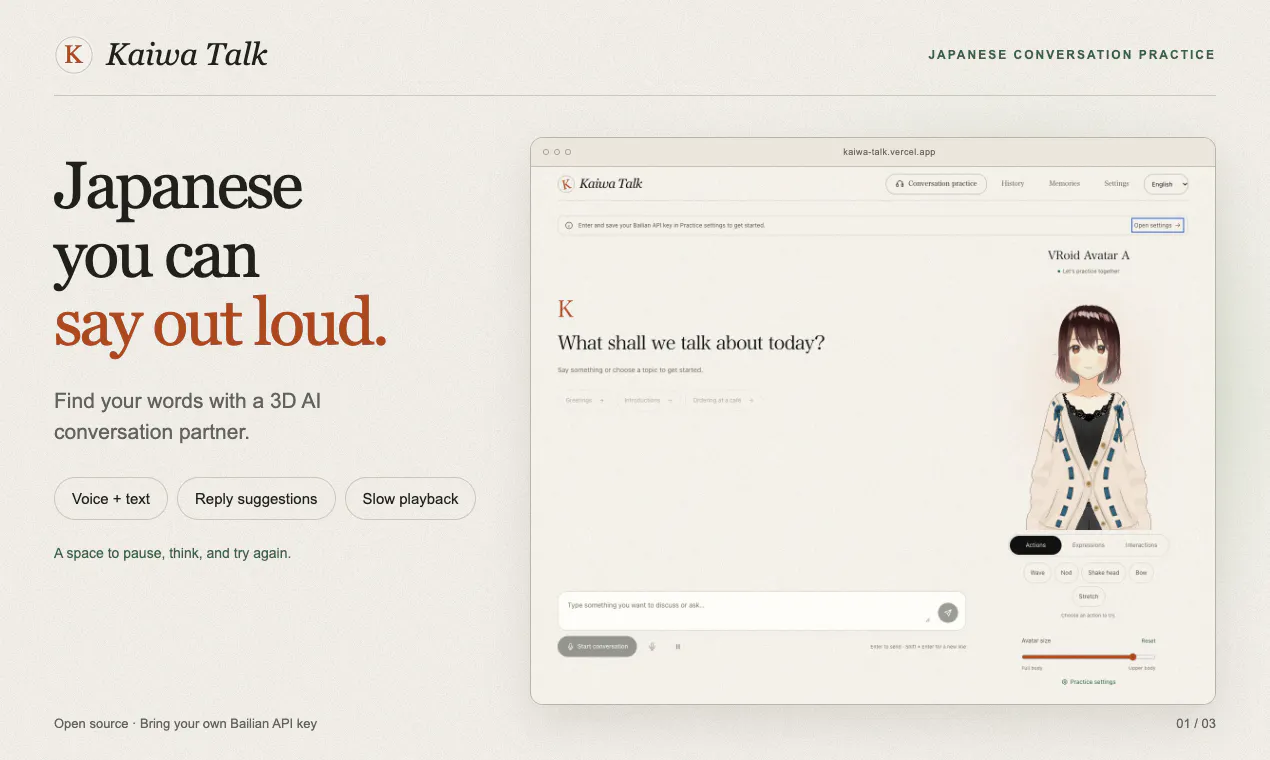This screenshot has height=760, width=1270.
Task: Click the large orange K above the greeting
Action: (566, 309)
